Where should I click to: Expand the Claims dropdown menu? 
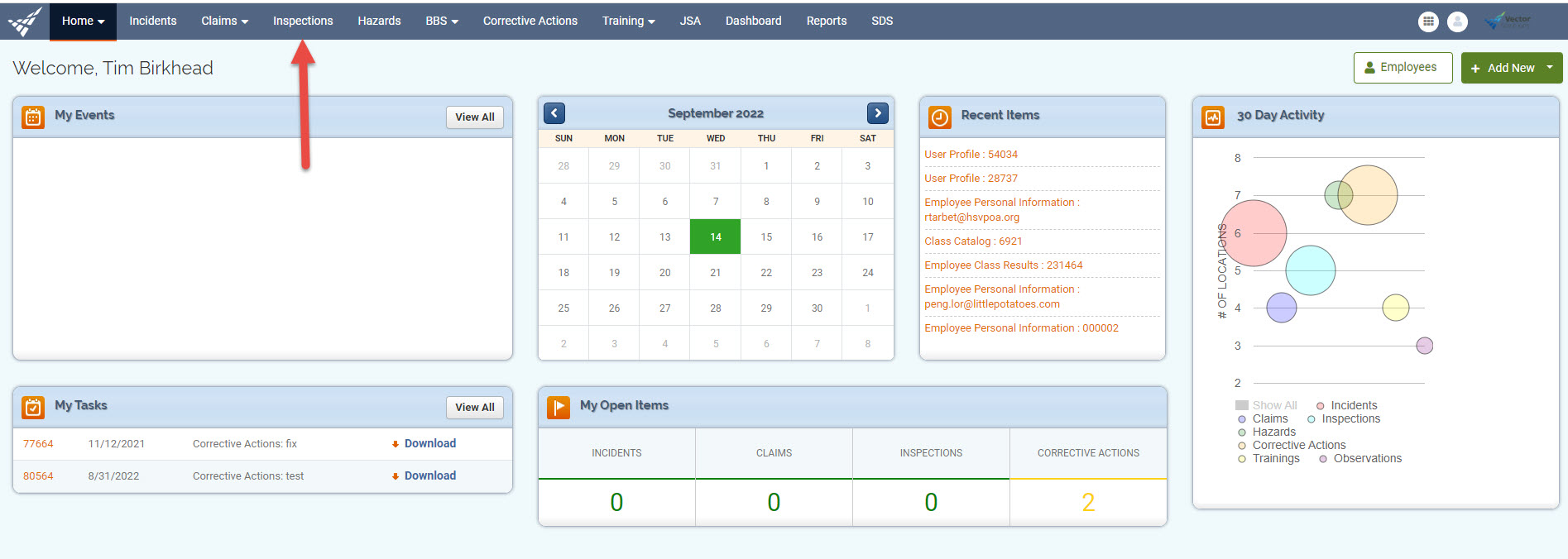pyautogui.click(x=224, y=21)
